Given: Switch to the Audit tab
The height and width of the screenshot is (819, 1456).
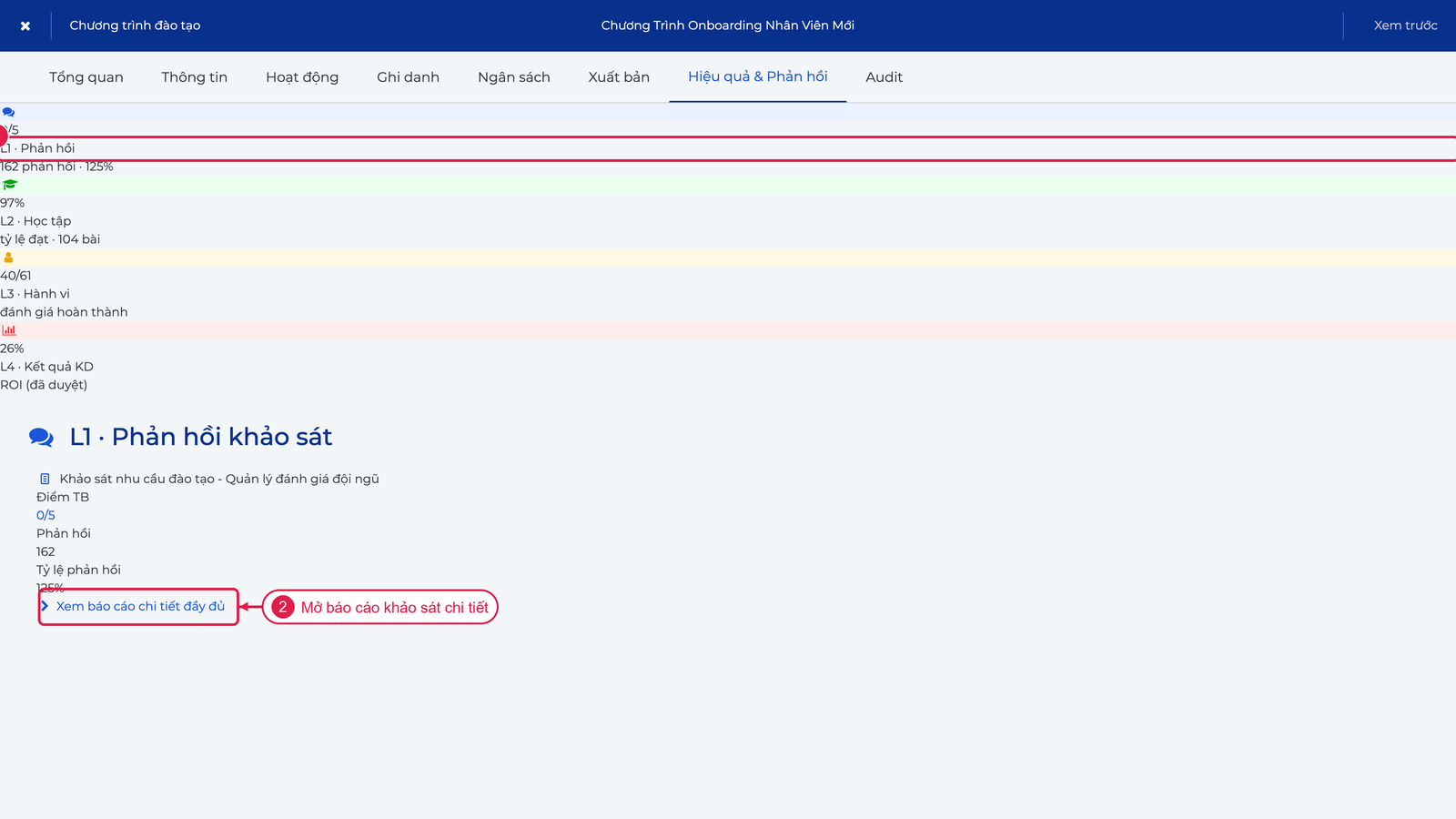Looking at the screenshot, I should (885, 77).
